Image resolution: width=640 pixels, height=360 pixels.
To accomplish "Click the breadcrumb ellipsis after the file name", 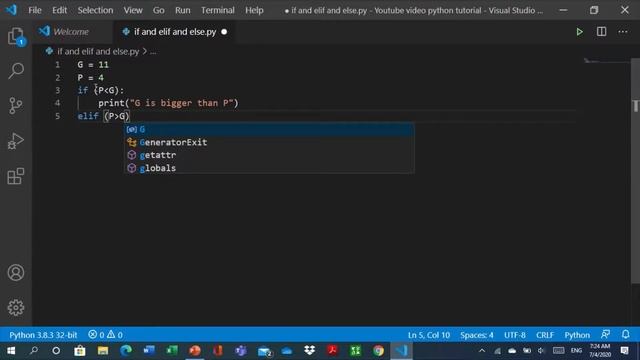I will click(x=153, y=52).
